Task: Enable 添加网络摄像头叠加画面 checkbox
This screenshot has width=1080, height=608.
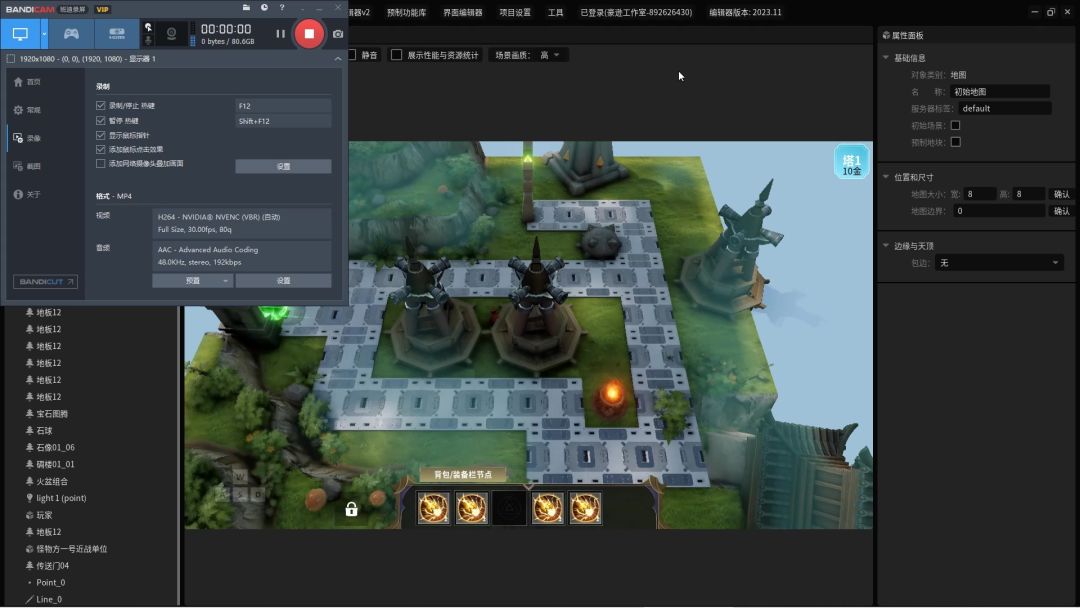Action: click(100, 163)
